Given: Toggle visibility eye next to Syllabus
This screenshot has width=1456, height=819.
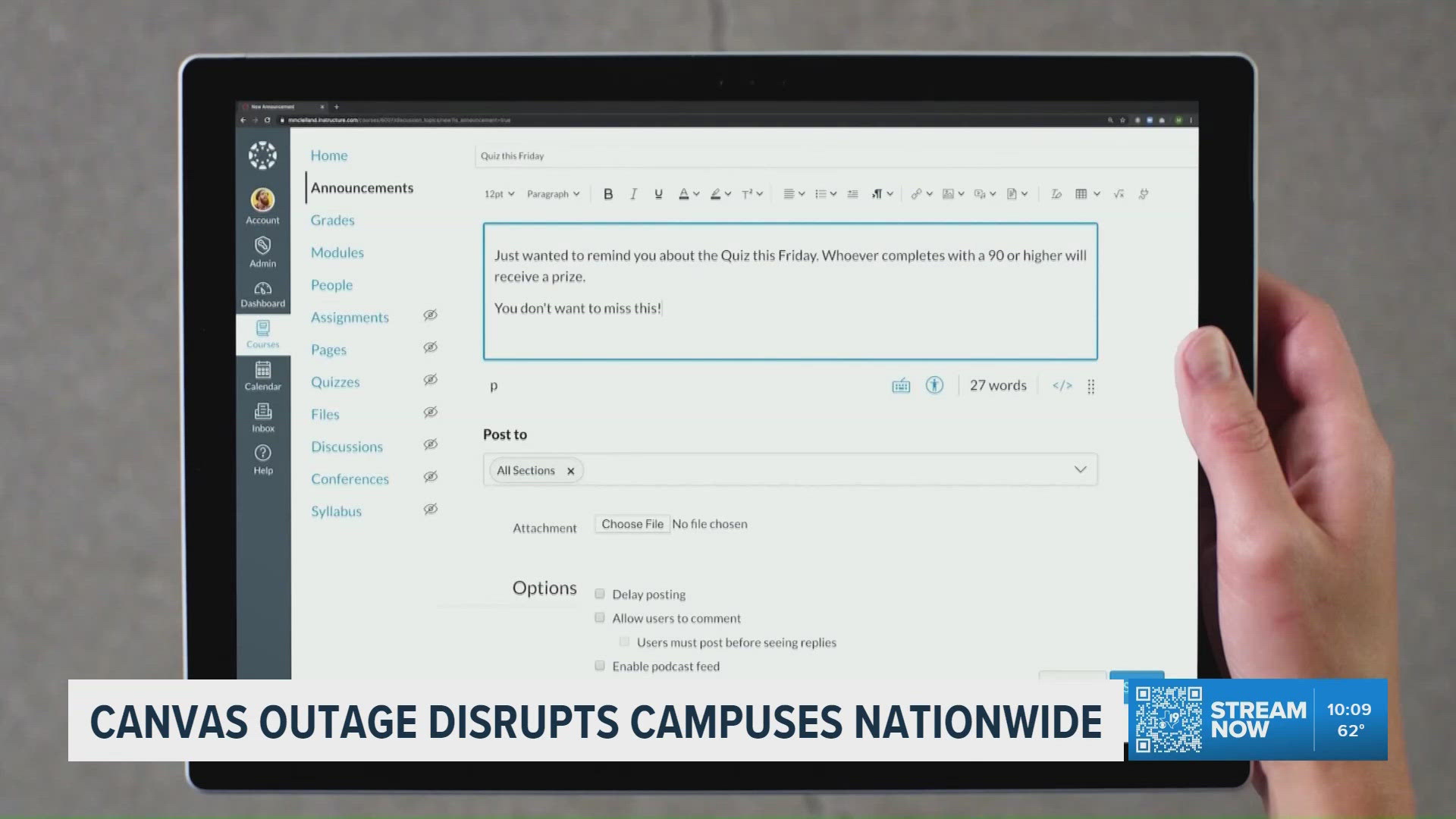Looking at the screenshot, I should coord(430,509).
